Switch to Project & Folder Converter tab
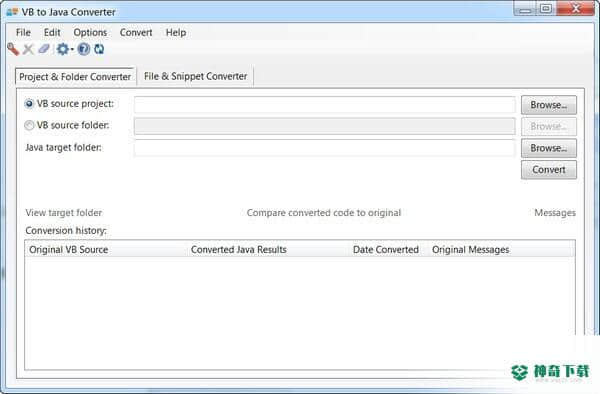600x394 pixels. tap(75, 77)
